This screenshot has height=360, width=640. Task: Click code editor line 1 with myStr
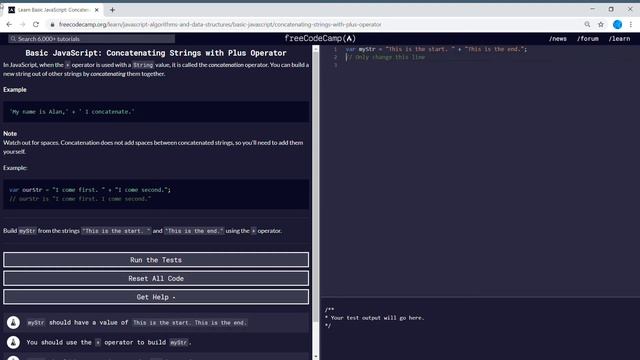436,49
